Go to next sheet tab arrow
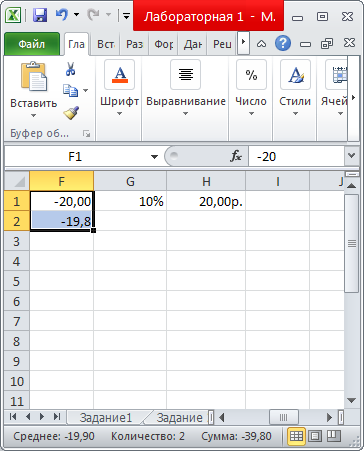The height and width of the screenshot is (451, 364). click(42, 417)
